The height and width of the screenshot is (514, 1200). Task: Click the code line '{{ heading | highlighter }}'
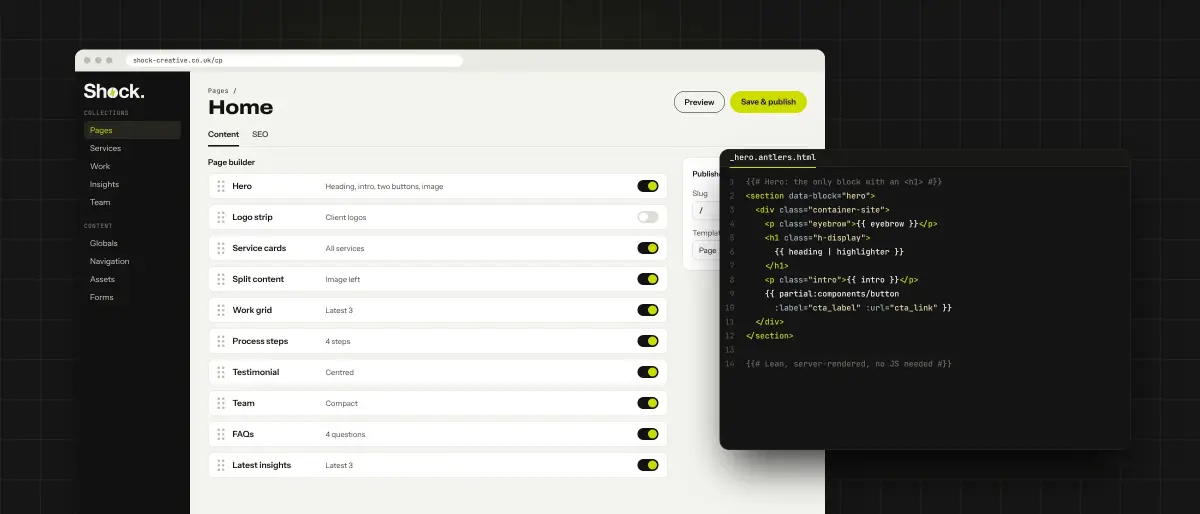pos(839,252)
